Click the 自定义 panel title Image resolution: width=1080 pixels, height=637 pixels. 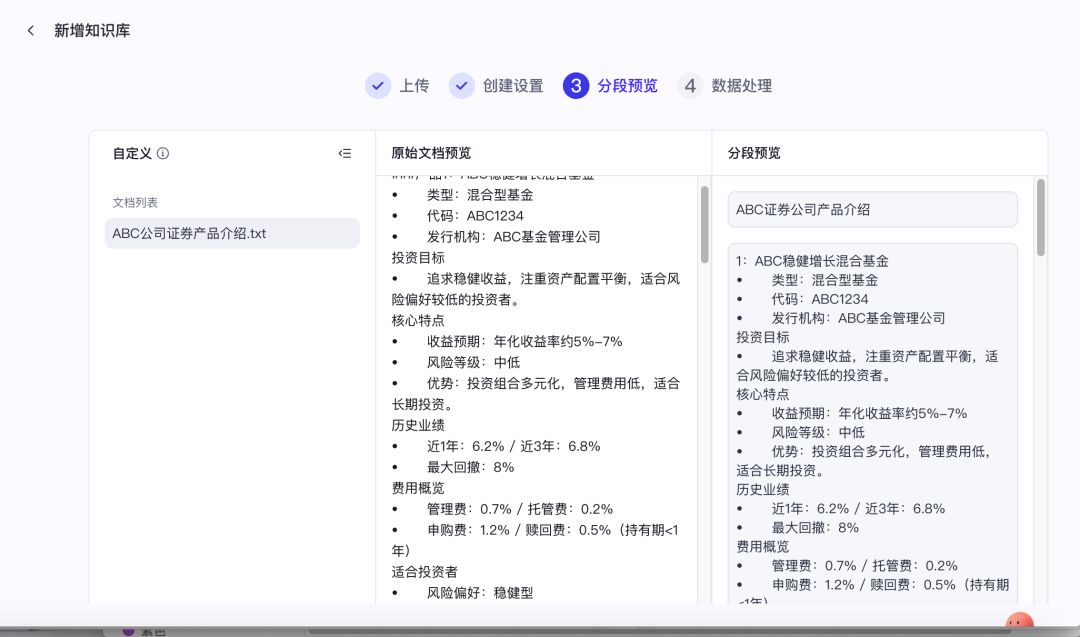132,154
